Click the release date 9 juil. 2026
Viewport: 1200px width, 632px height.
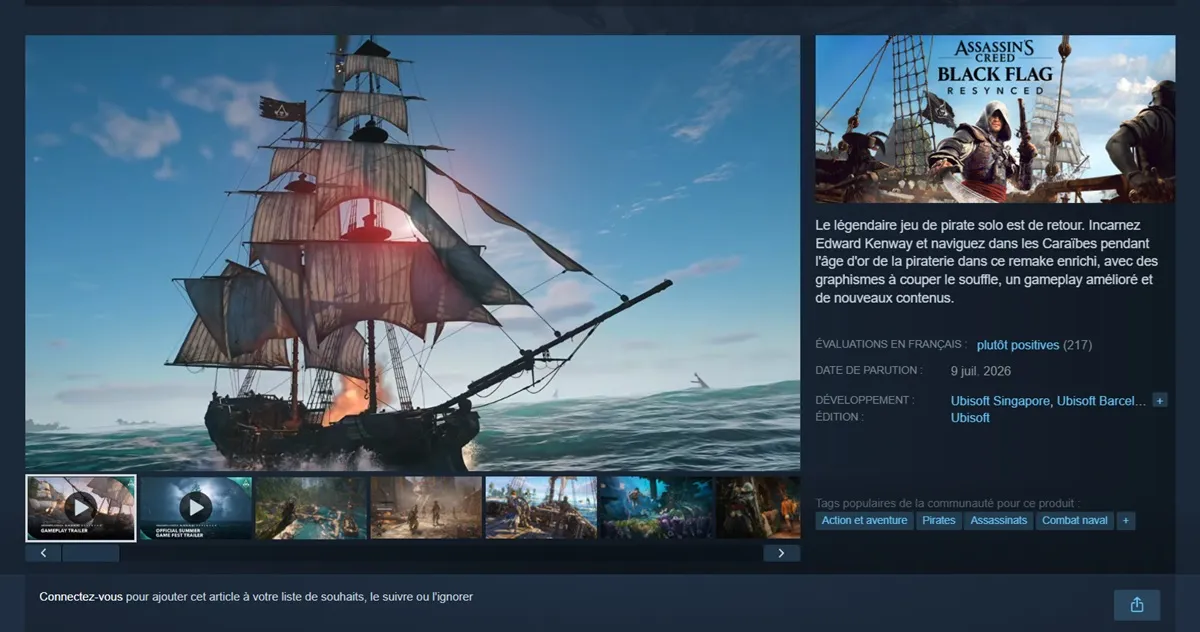(981, 371)
